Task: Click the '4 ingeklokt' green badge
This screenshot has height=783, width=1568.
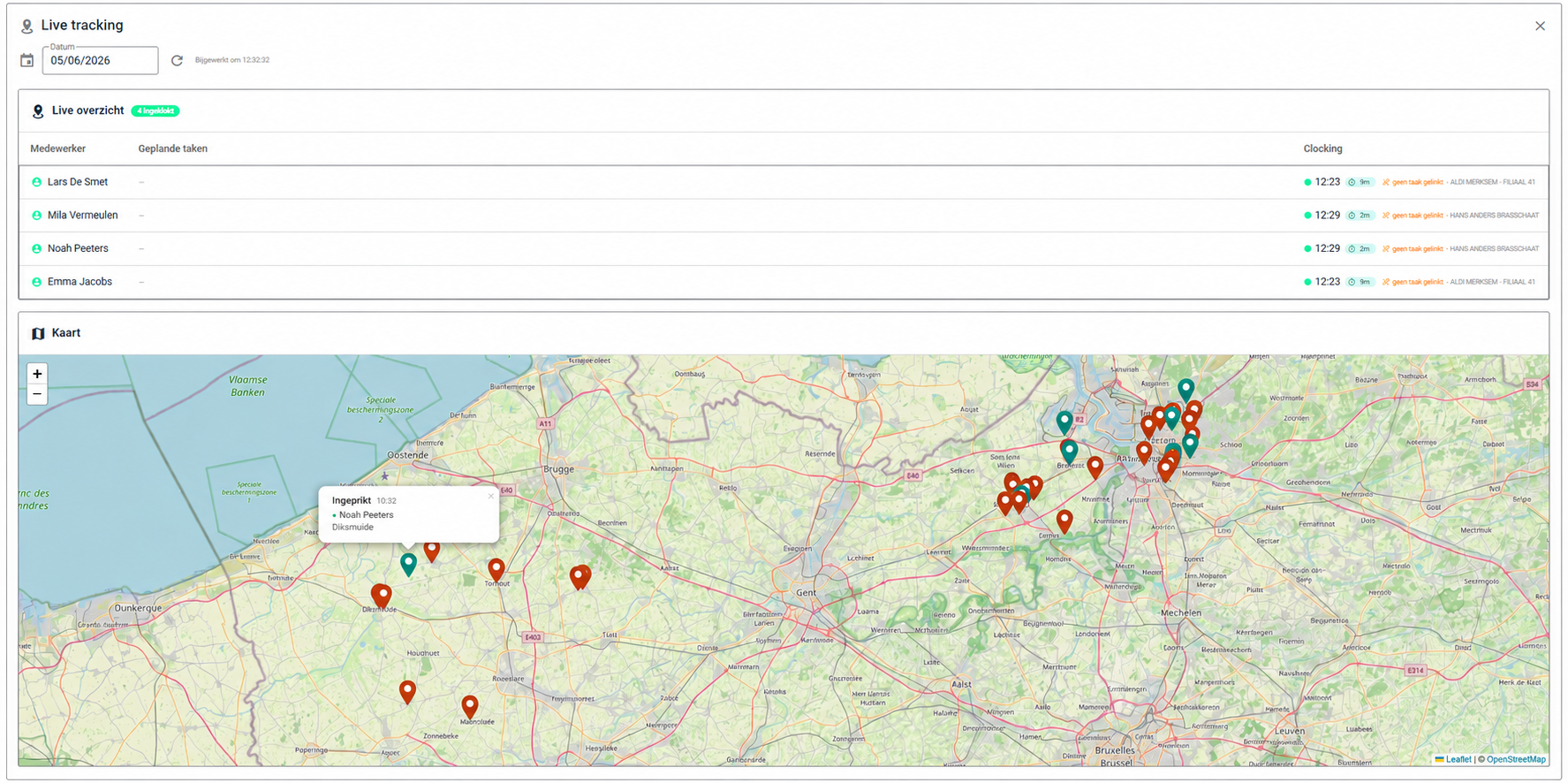Action: click(x=155, y=110)
